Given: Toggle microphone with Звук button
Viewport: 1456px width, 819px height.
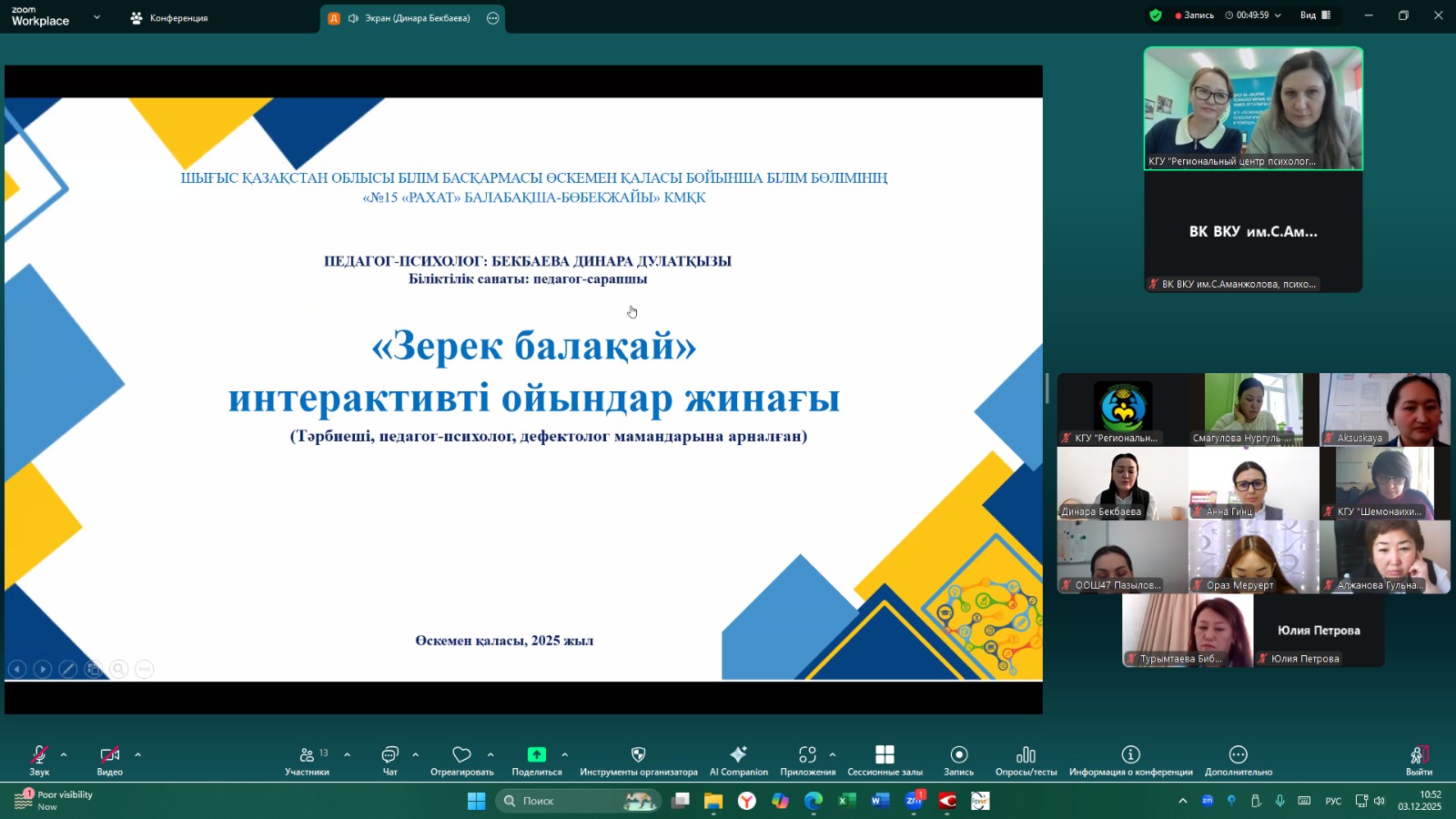Looking at the screenshot, I should pos(39,760).
